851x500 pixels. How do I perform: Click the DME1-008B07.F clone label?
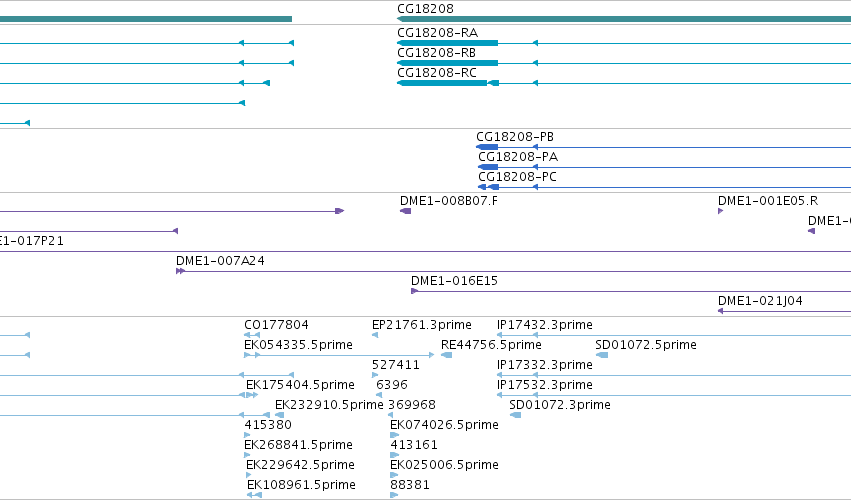point(449,201)
